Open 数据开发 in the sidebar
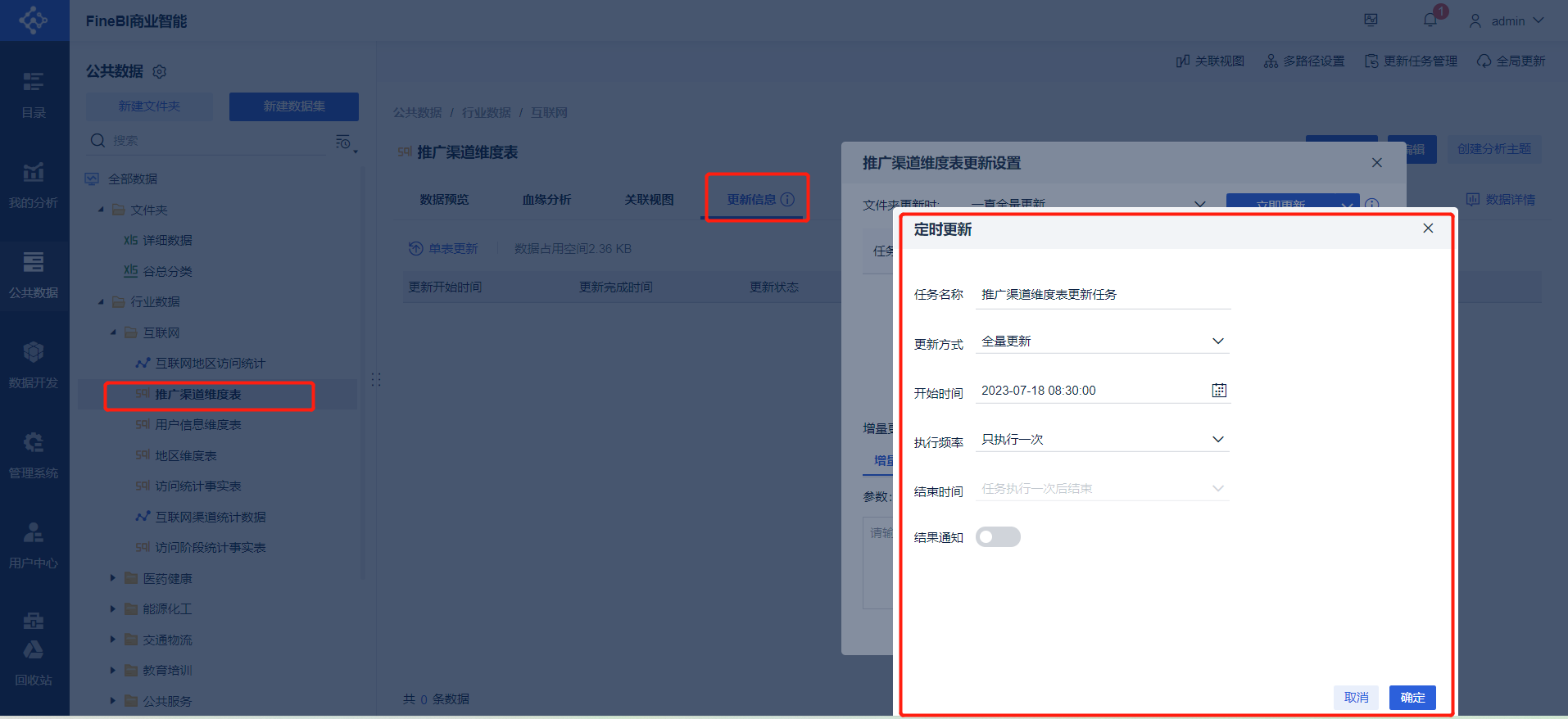 click(34, 366)
